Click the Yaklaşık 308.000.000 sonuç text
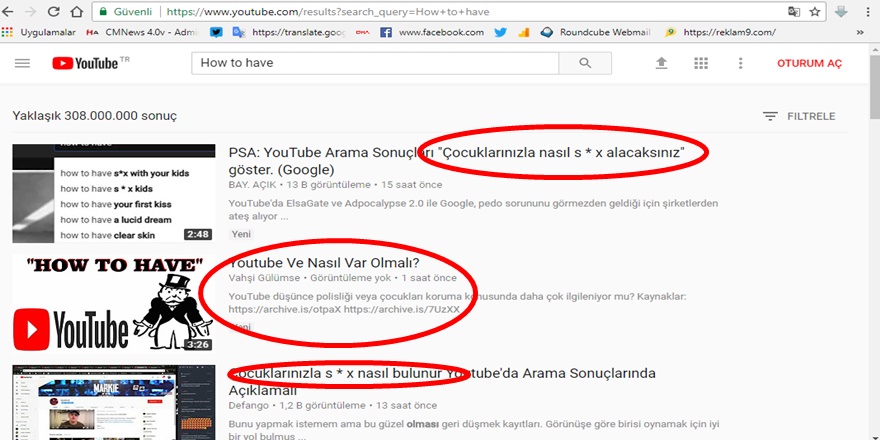The image size is (880, 440). click(x=94, y=116)
